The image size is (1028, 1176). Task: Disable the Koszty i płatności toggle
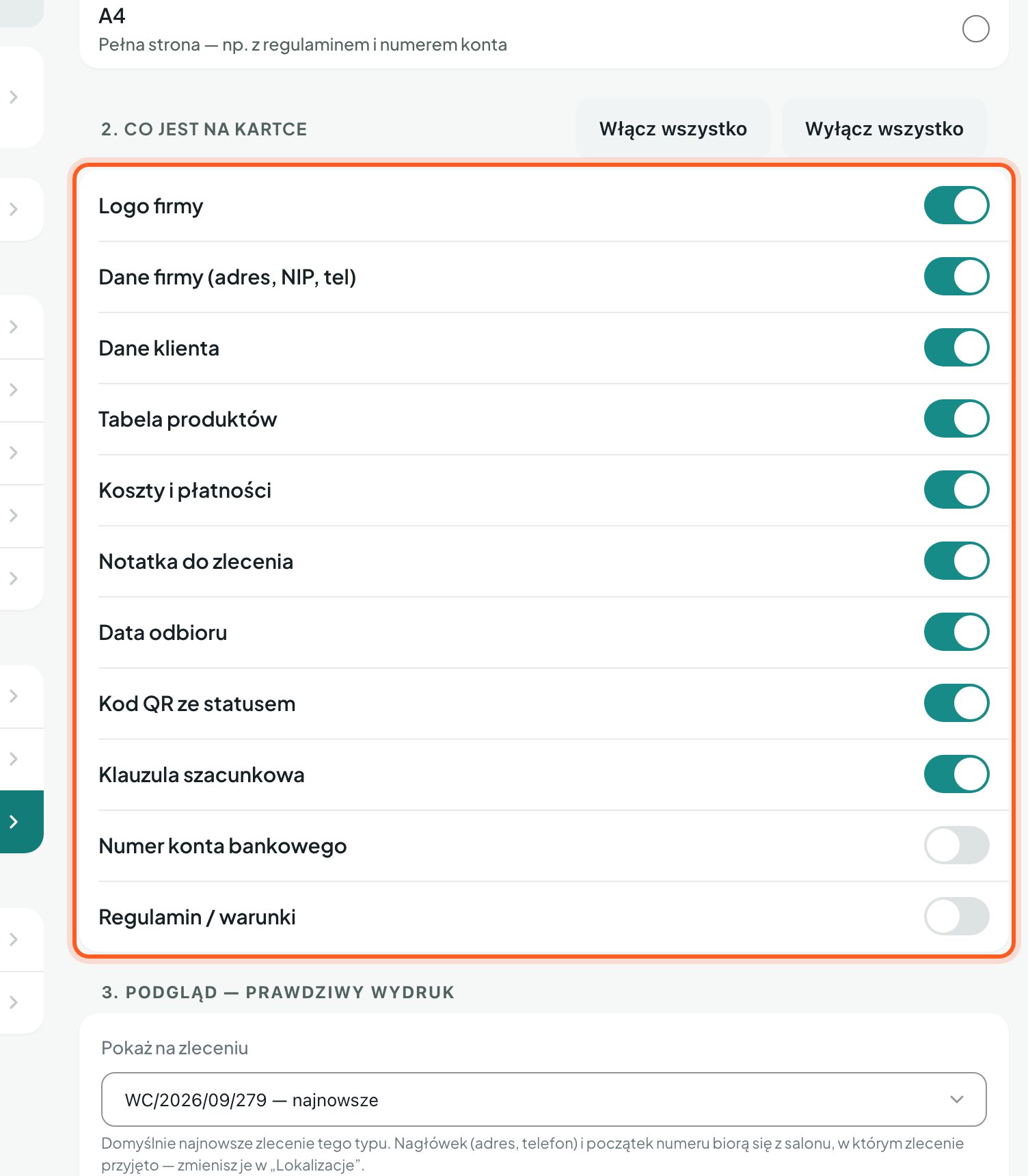click(x=956, y=490)
